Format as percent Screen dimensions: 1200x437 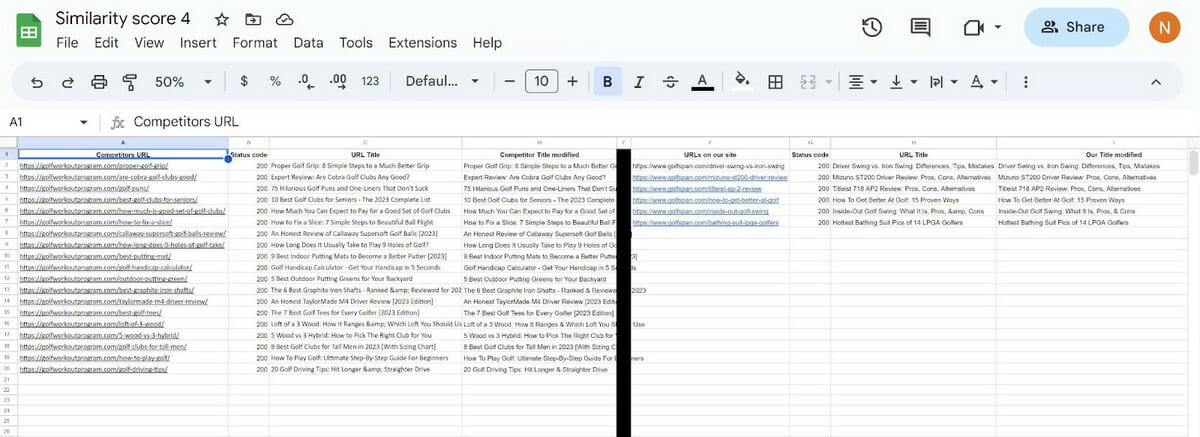275,82
